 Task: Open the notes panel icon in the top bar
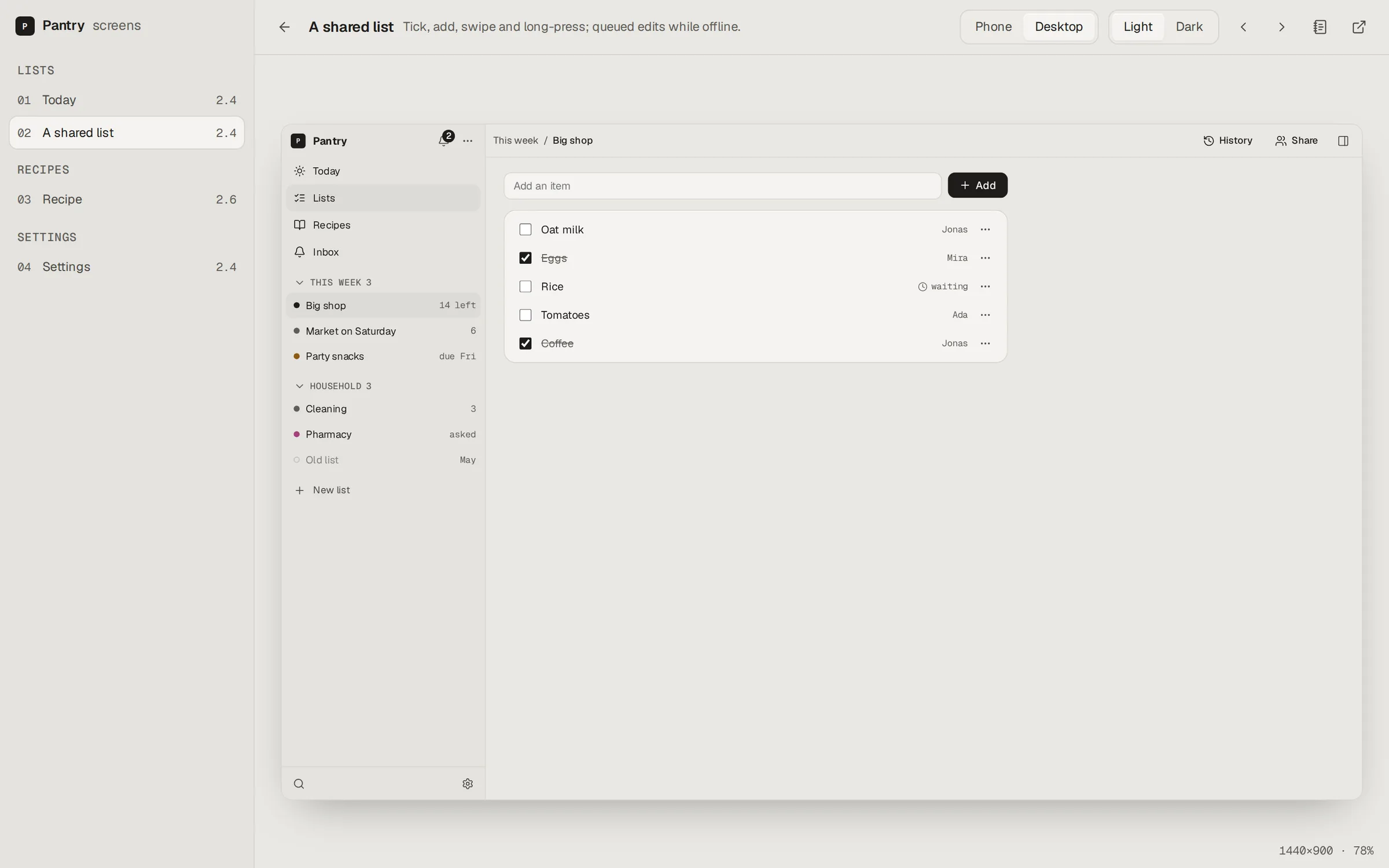(1320, 27)
